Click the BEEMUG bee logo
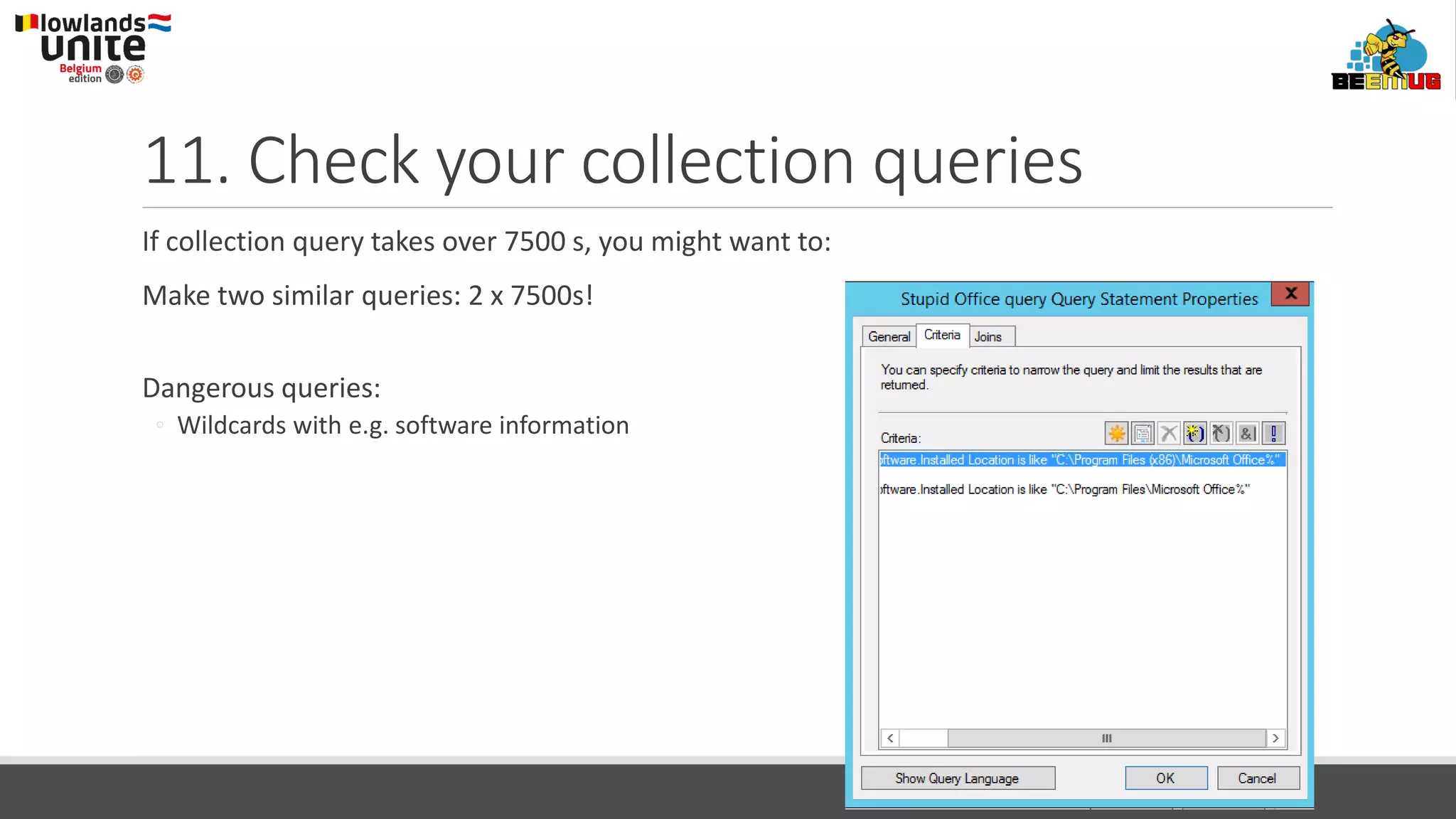The height and width of the screenshot is (819, 1456). point(1386,55)
